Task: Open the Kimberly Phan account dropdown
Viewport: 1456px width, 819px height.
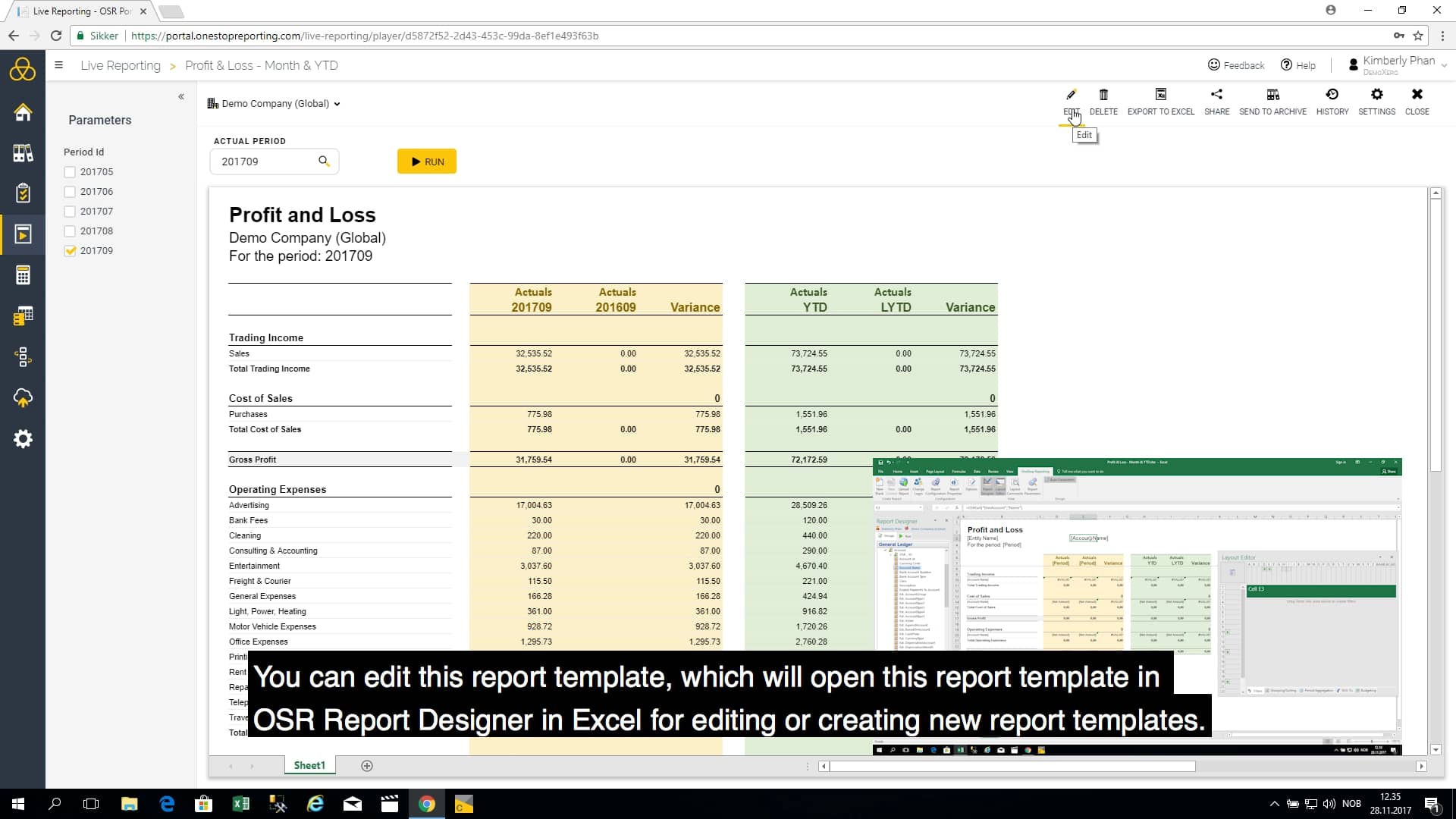Action: (1398, 64)
